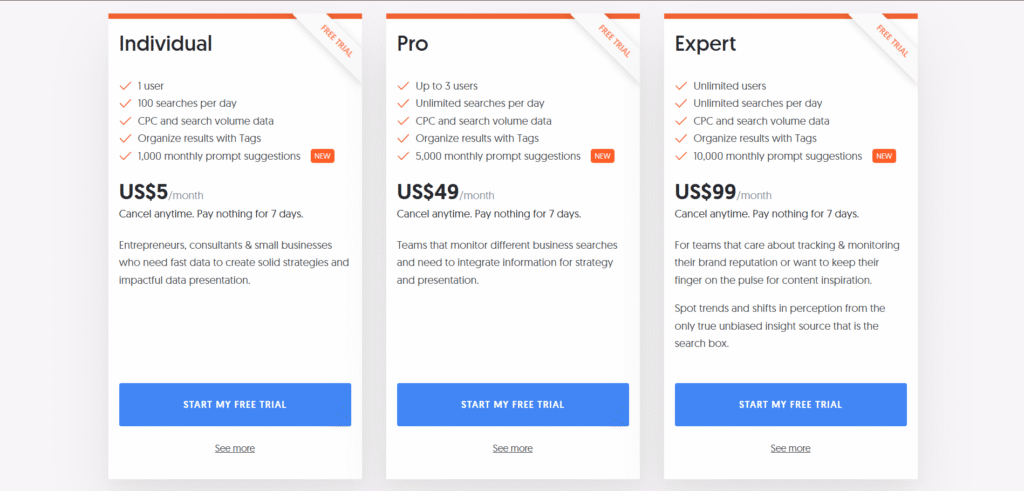Click NEW badge beside 10,000 monthly prompt suggestions
Screen dimensions: 1024x491
pyautogui.click(x=884, y=156)
